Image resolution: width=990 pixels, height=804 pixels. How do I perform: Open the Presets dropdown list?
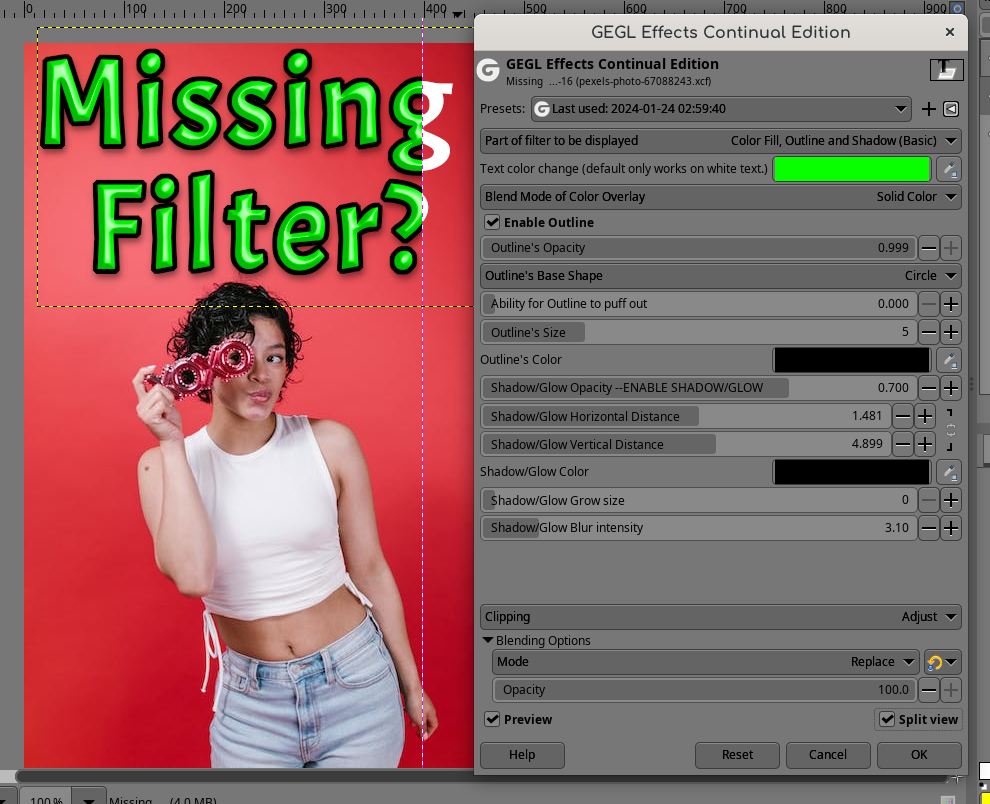pyautogui.click(x=721, y=109)
